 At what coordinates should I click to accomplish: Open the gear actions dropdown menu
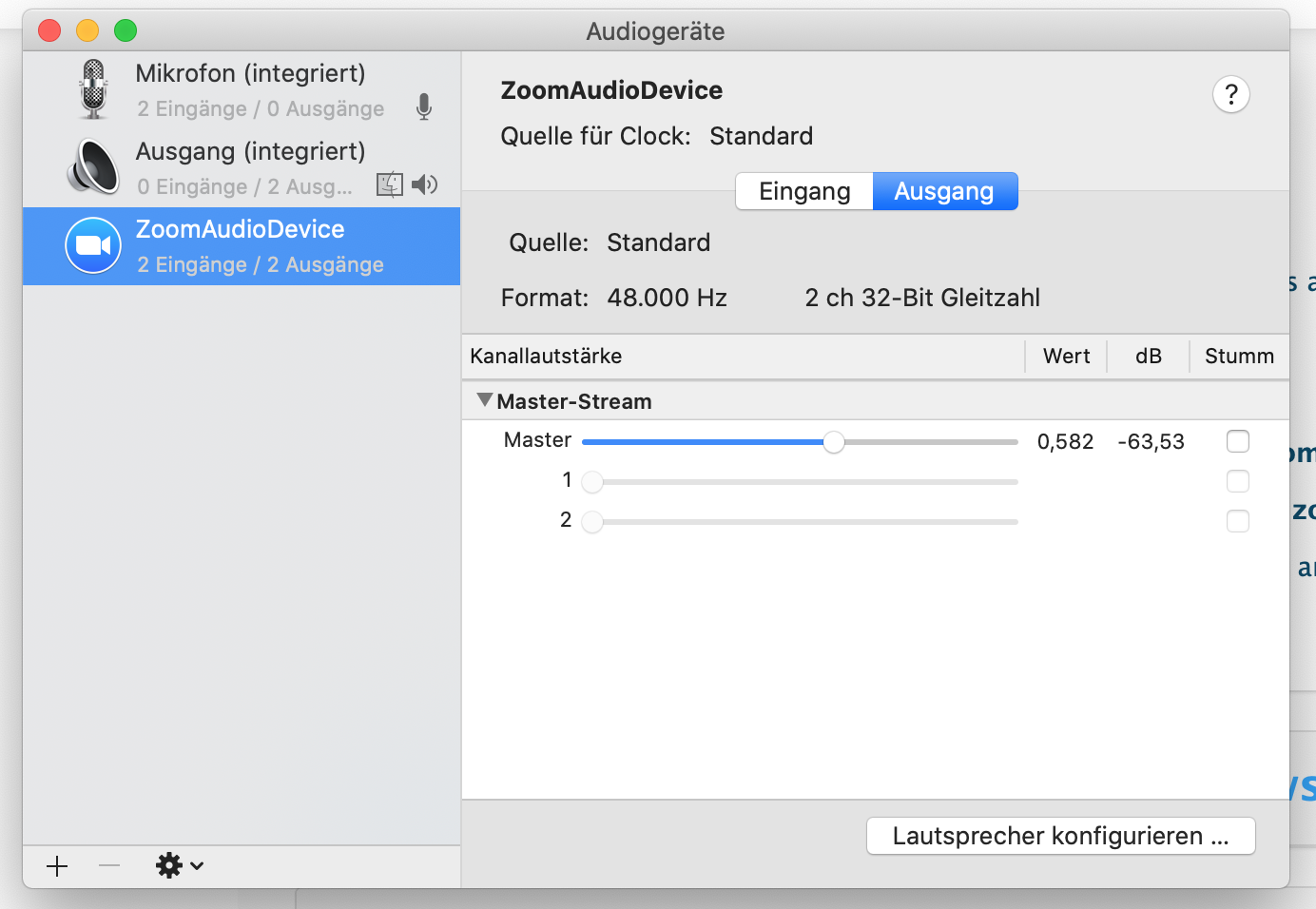pyautogui.click(x=179, y=866)
